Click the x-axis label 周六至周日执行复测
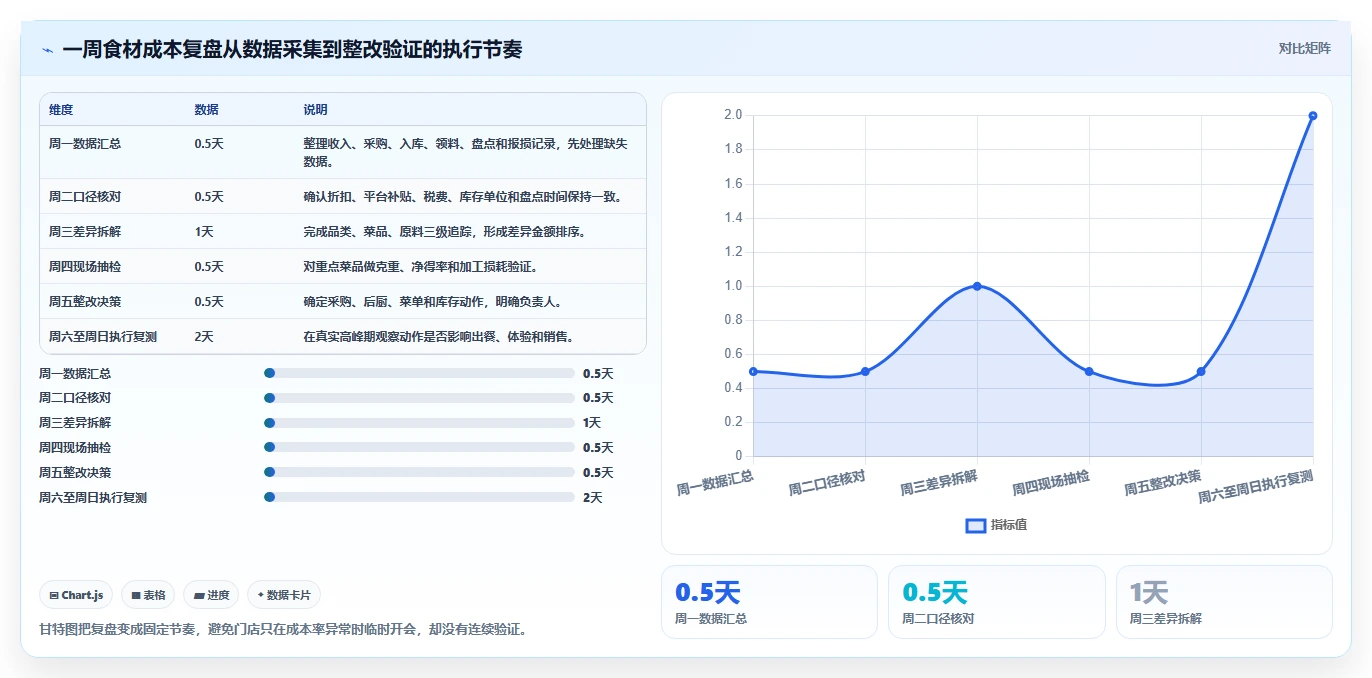Viewport: 1372px width, 678px height. [x=1256, y=486]
